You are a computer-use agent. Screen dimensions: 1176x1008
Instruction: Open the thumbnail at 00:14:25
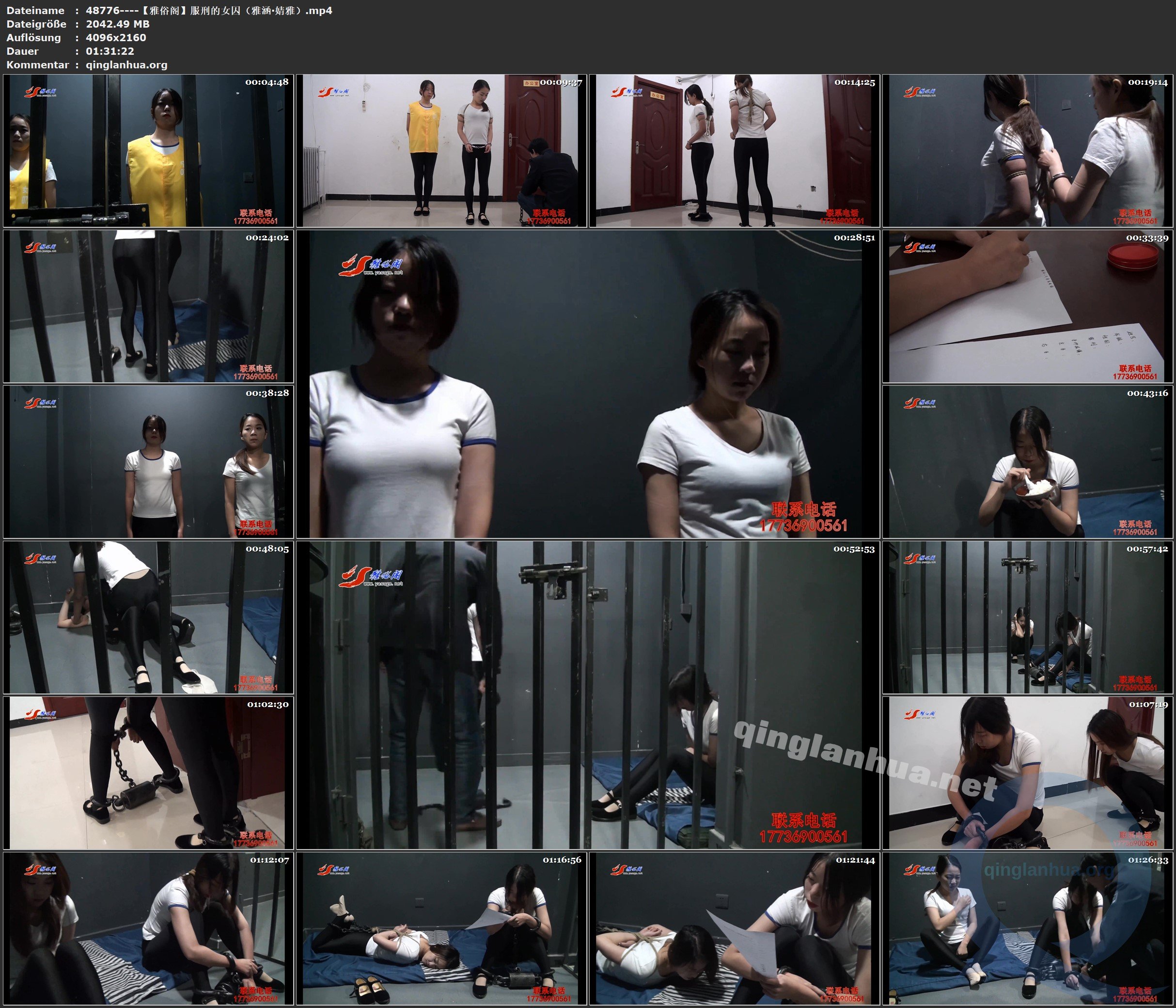(735, 151)
